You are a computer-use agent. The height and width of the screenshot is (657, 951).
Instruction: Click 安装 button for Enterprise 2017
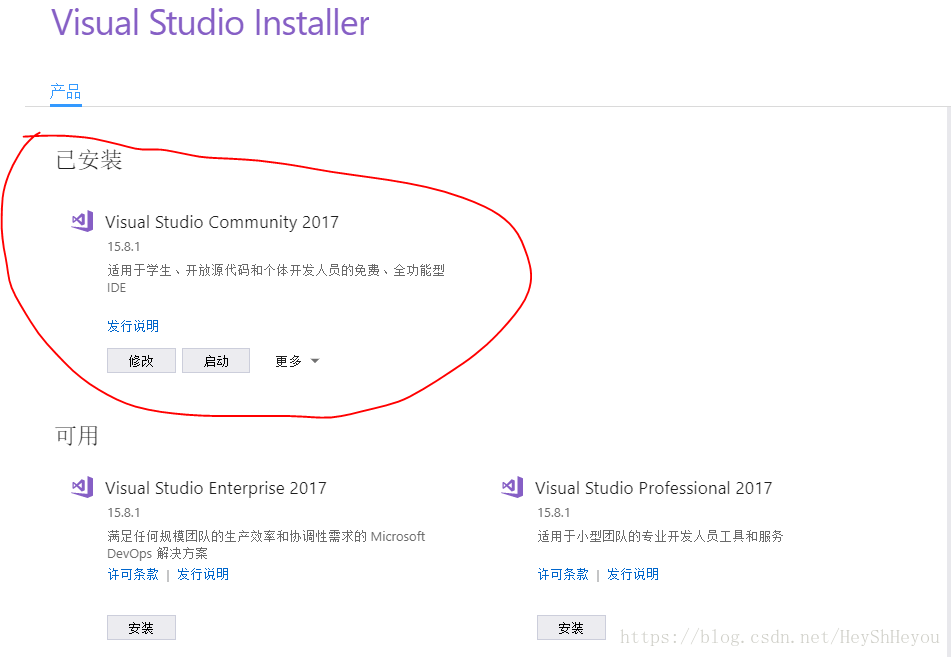tap(141, 628)
